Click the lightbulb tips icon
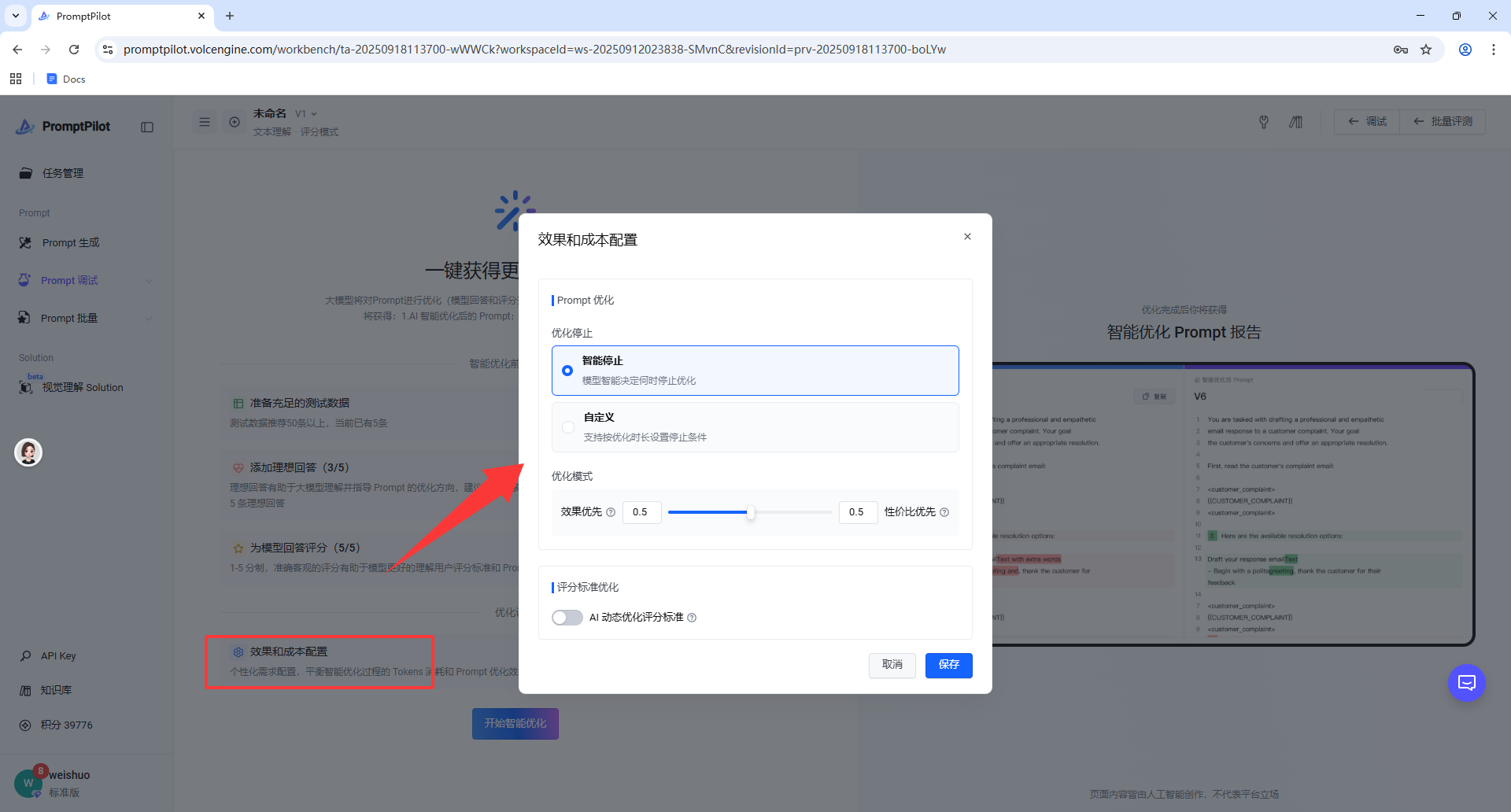 pos(1264,122)
